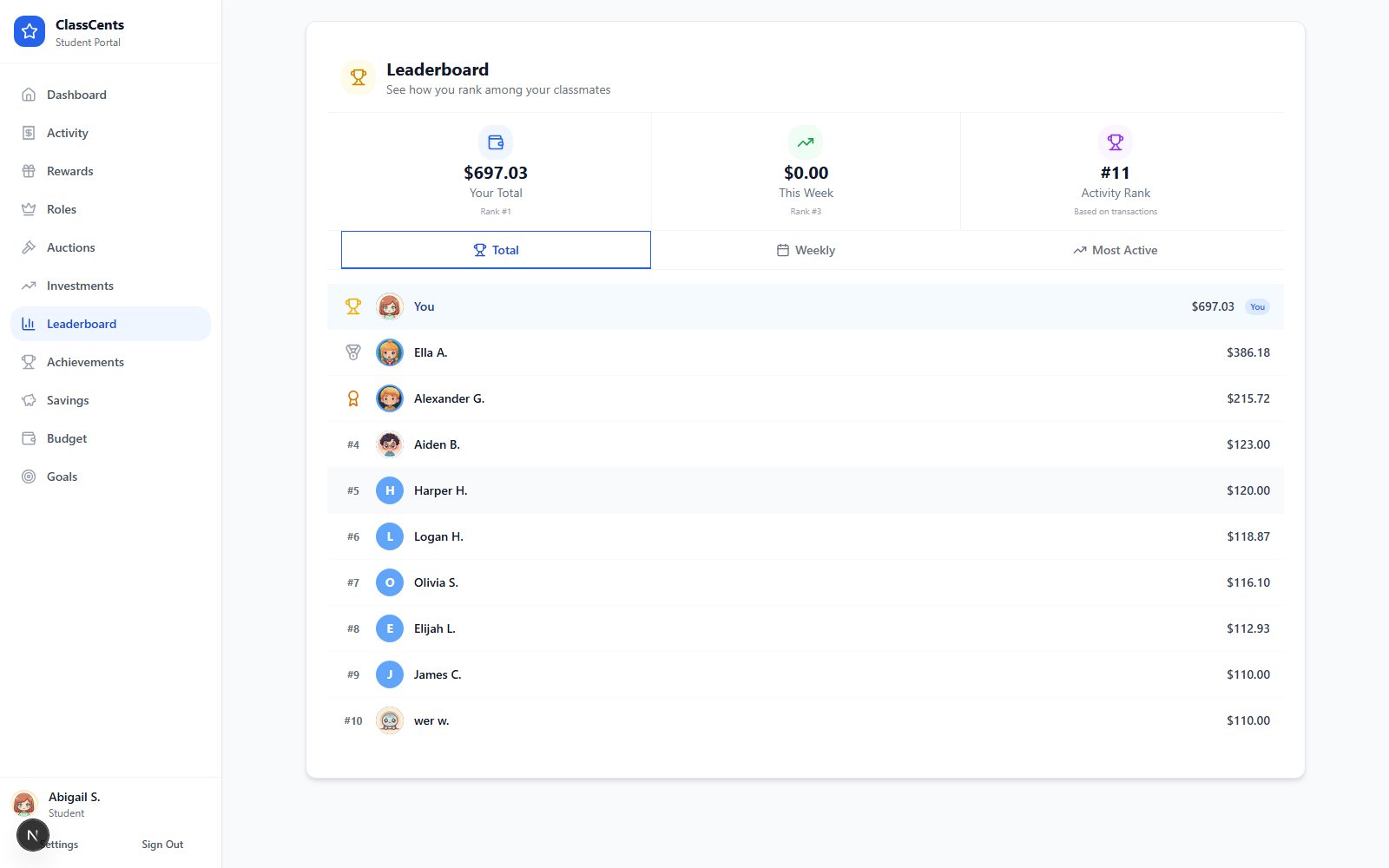Click the Investments trend icon in sidebar

29,286
